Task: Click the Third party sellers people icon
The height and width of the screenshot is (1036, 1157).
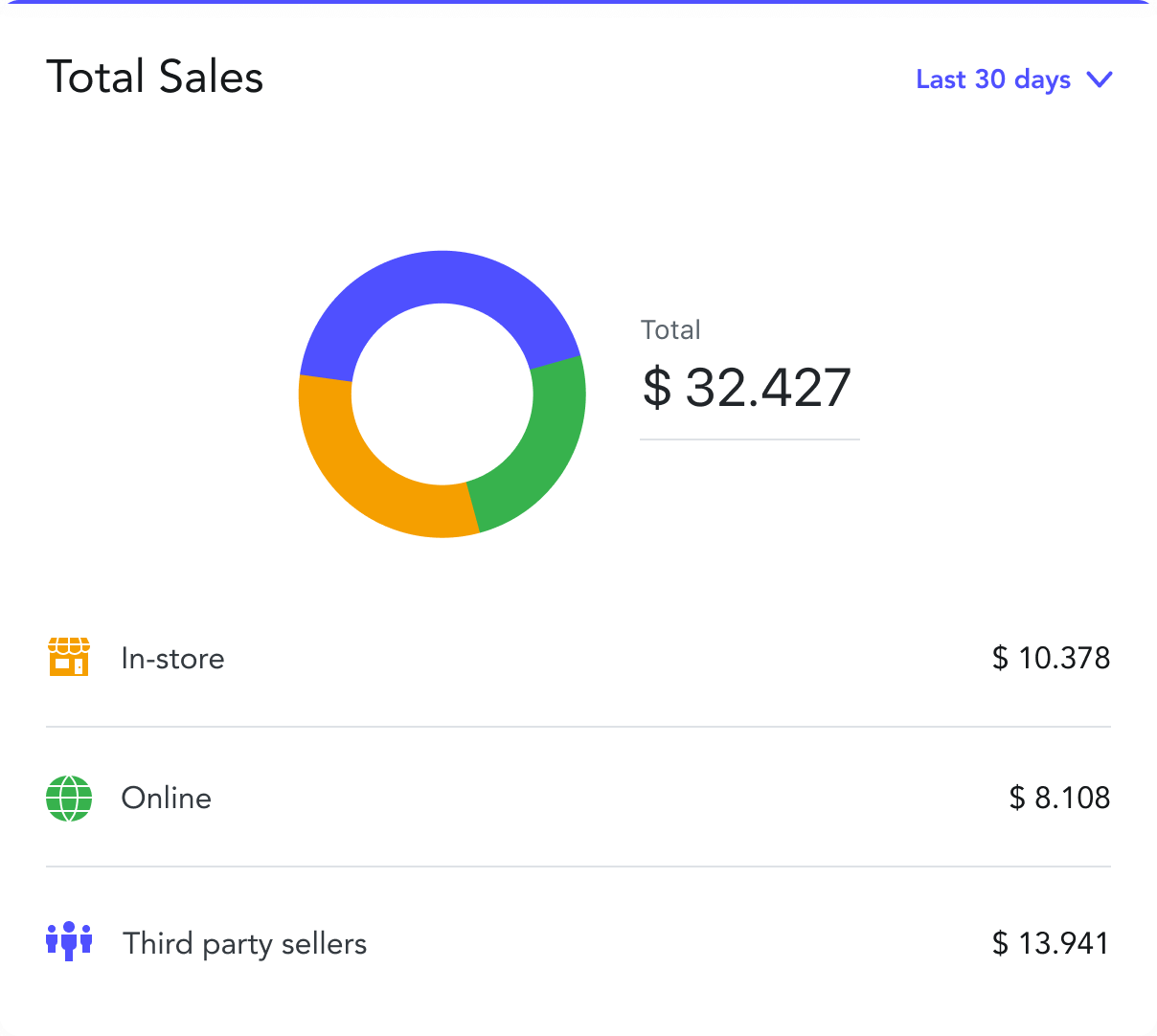Action: pyautogui.click(x=69, y=942)
